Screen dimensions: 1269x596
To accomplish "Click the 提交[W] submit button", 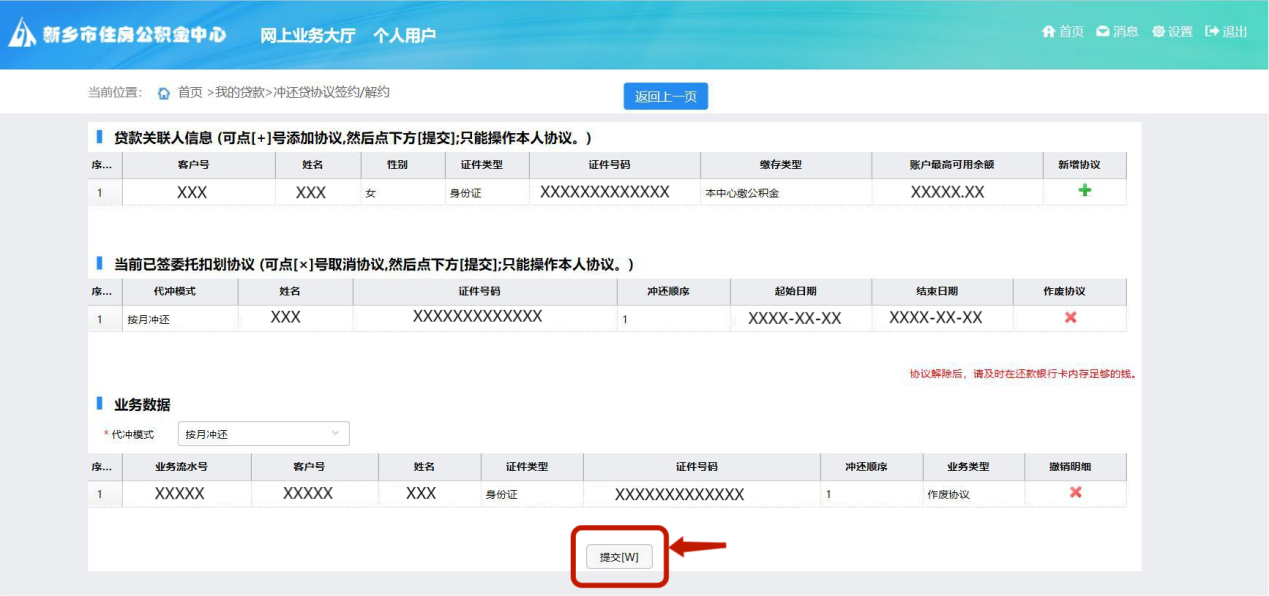I will point(619,557).
